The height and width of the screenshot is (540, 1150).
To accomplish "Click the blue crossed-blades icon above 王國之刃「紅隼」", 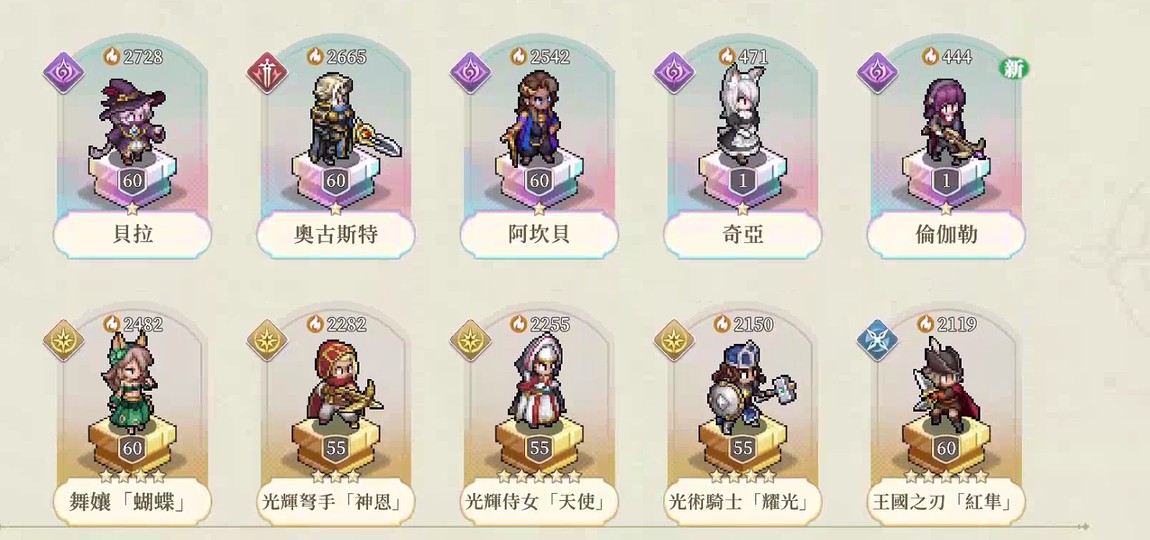I will click(x=878, y=340).
